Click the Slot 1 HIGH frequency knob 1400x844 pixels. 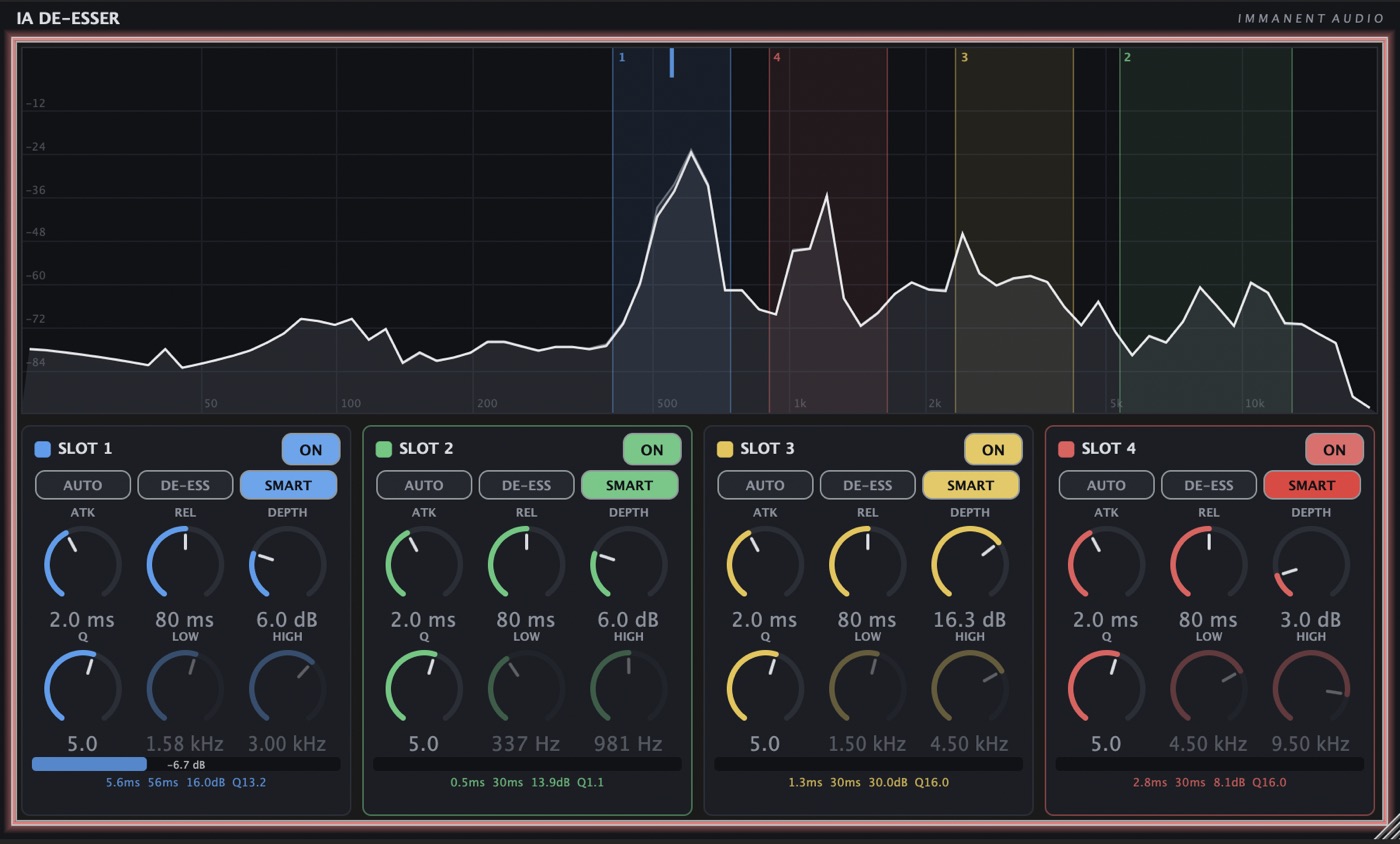click(x=287, y=688)
